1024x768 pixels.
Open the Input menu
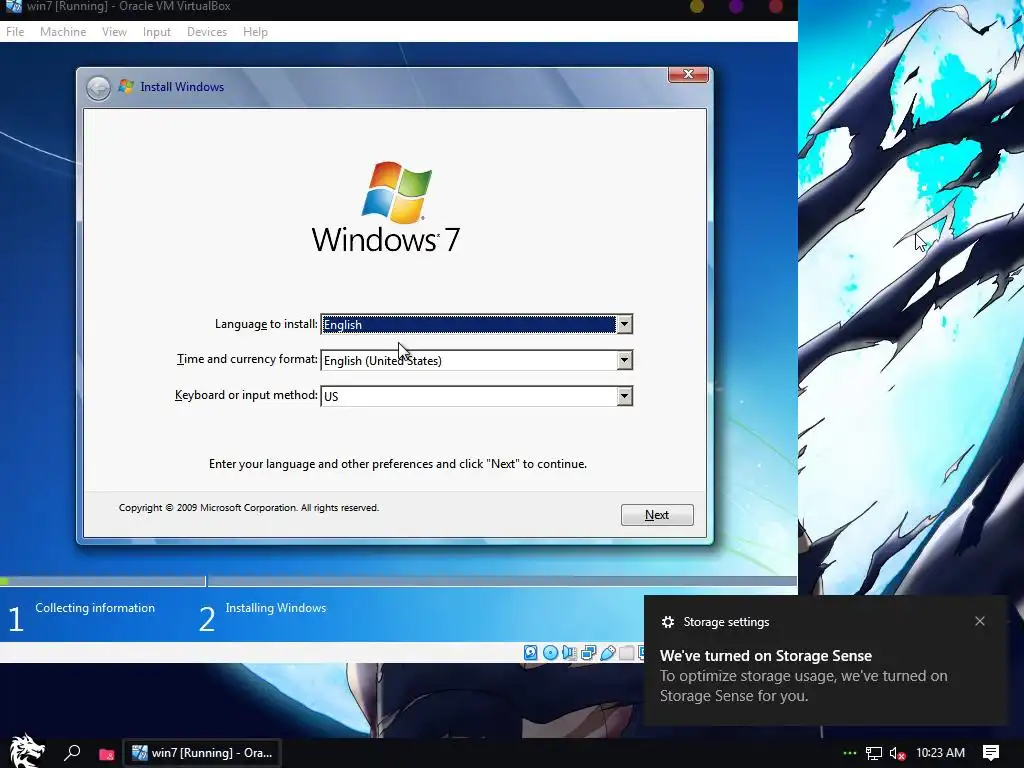(x=157, y=32)
